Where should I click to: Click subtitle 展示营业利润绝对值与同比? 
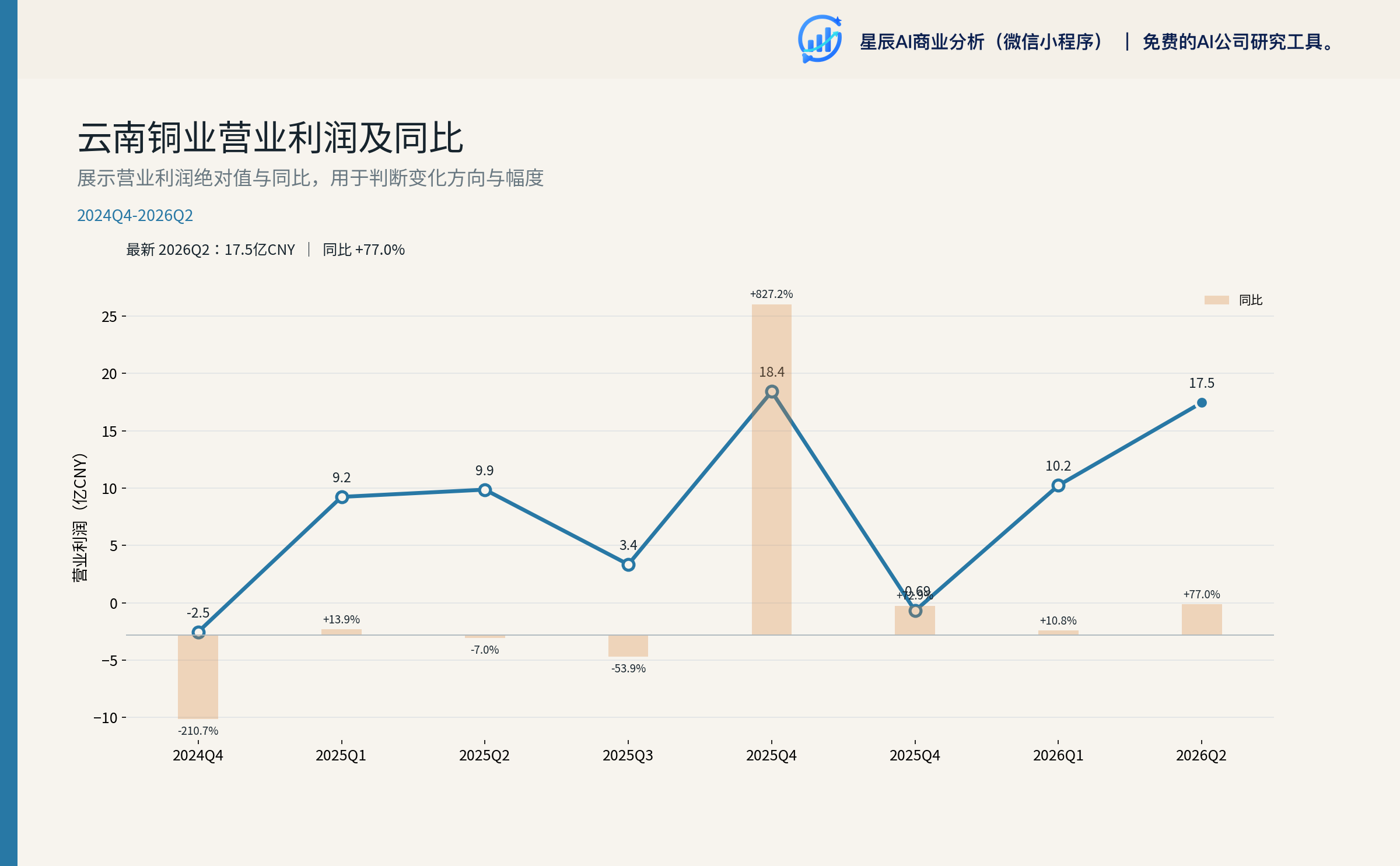point(194,178)
